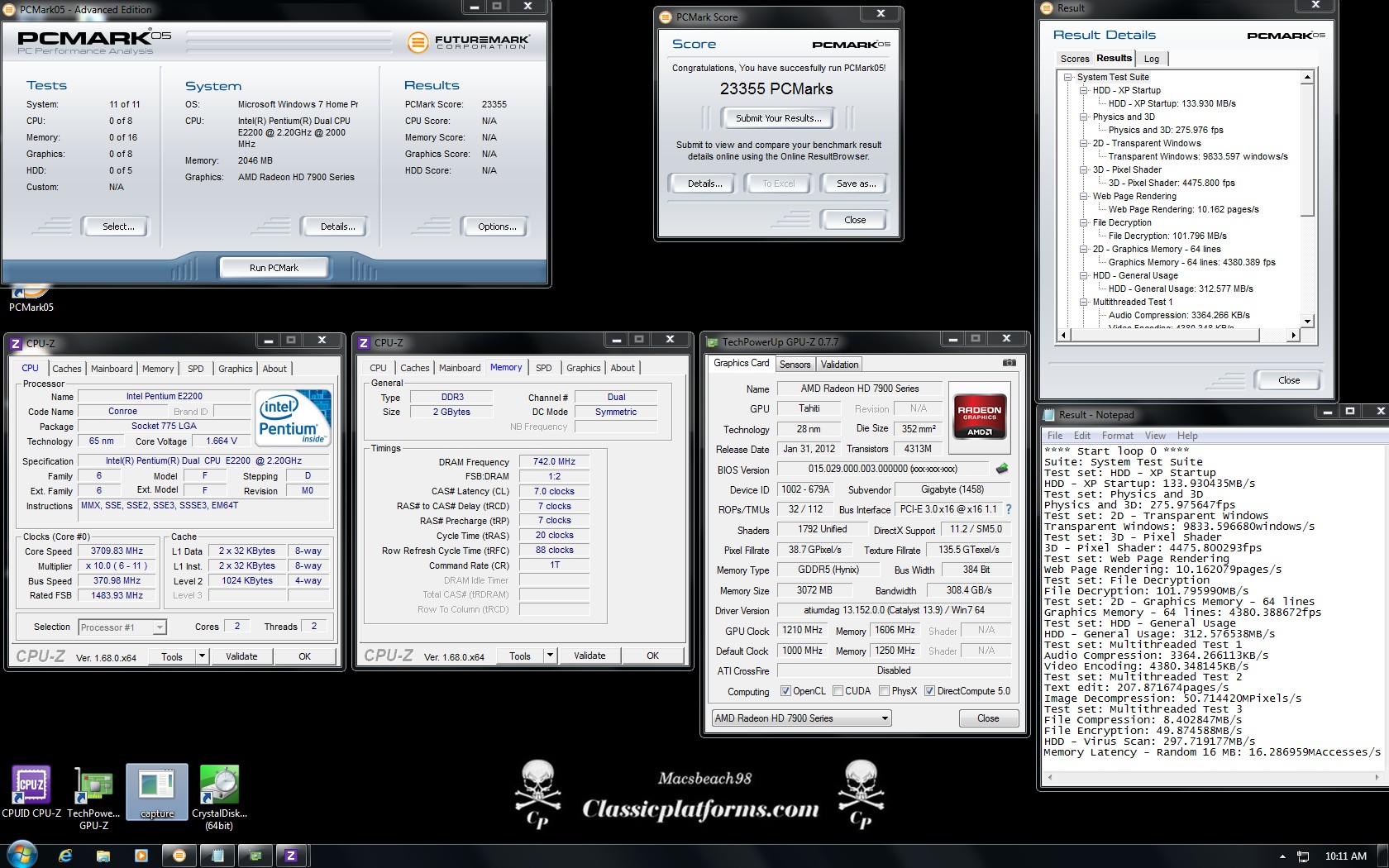
Task: Click the Intel Pentium inside logo in CPU-Z
Action: click(293, 417)
